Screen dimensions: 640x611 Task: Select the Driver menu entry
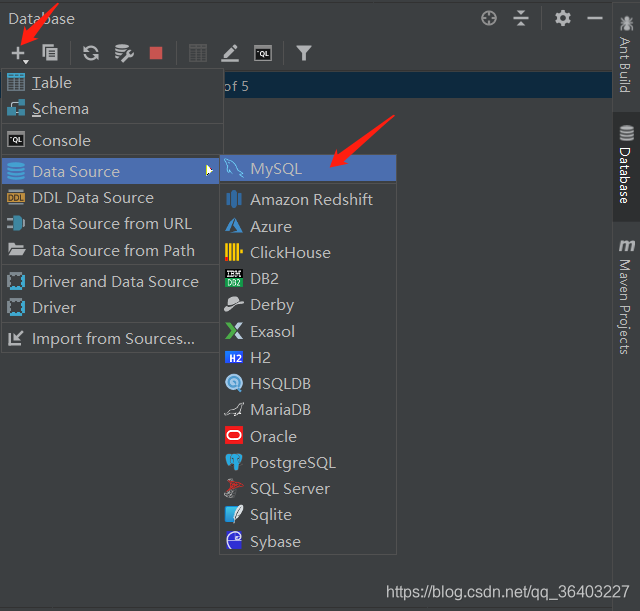tap(111, 308)
